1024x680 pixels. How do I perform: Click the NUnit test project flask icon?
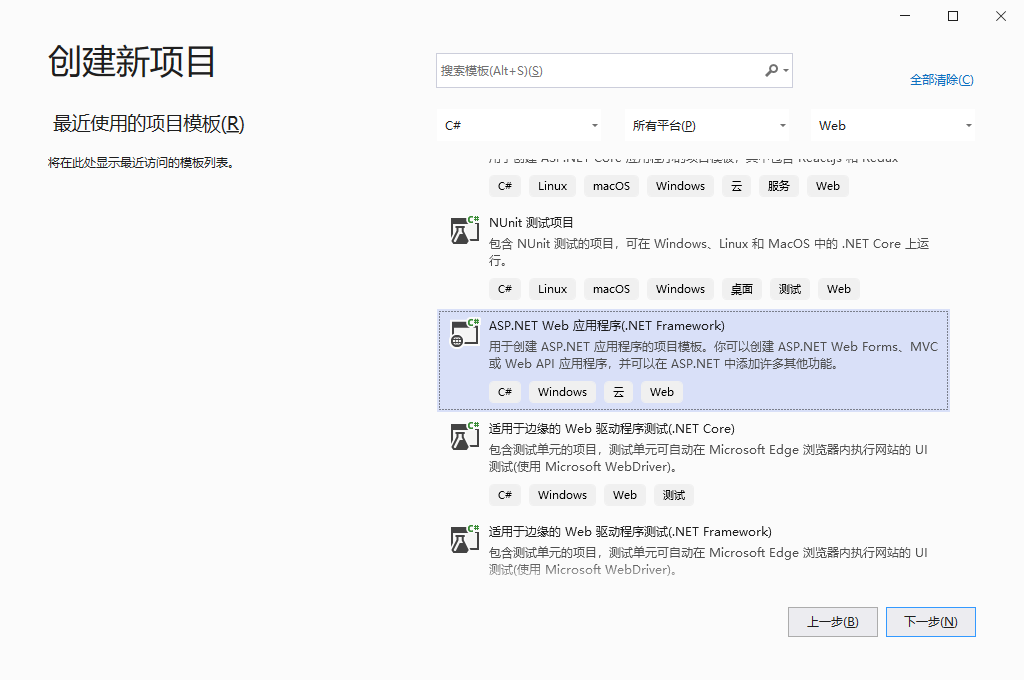tap(464, 230)
